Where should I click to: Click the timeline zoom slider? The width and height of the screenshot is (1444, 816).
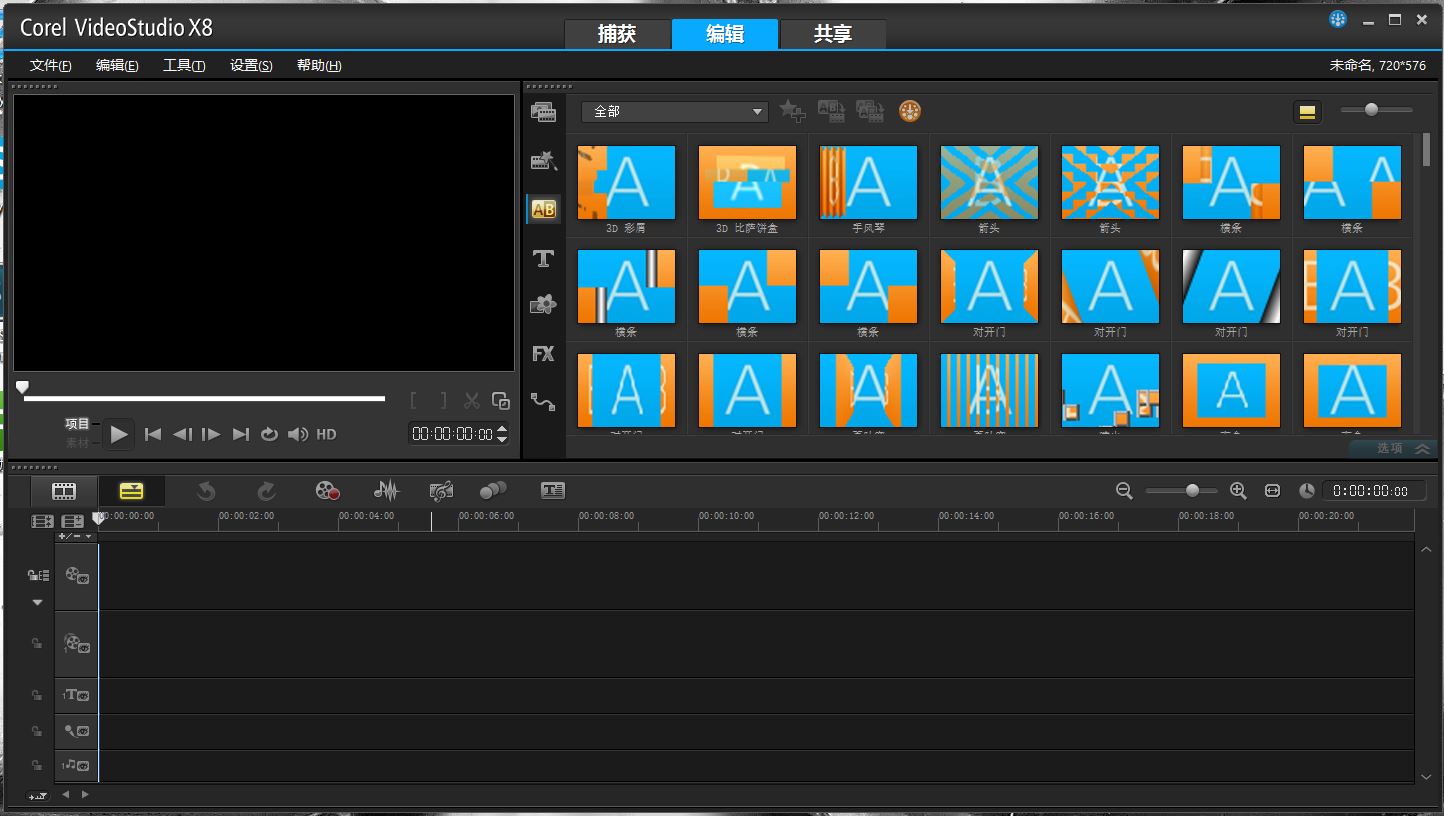click(1181, 491)
